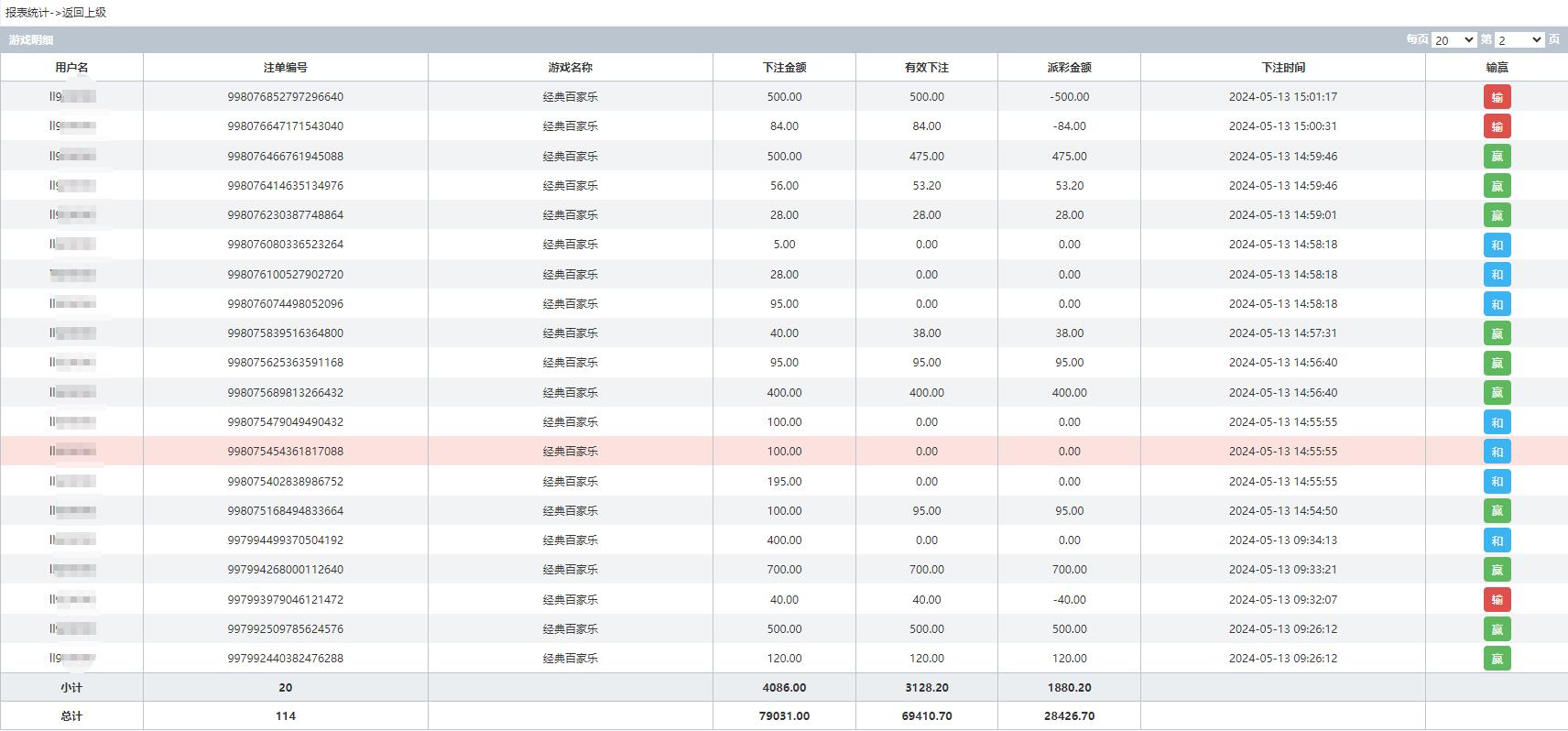Click the bet amount 195.00
Screen dimensions: 1568x731
785,482
